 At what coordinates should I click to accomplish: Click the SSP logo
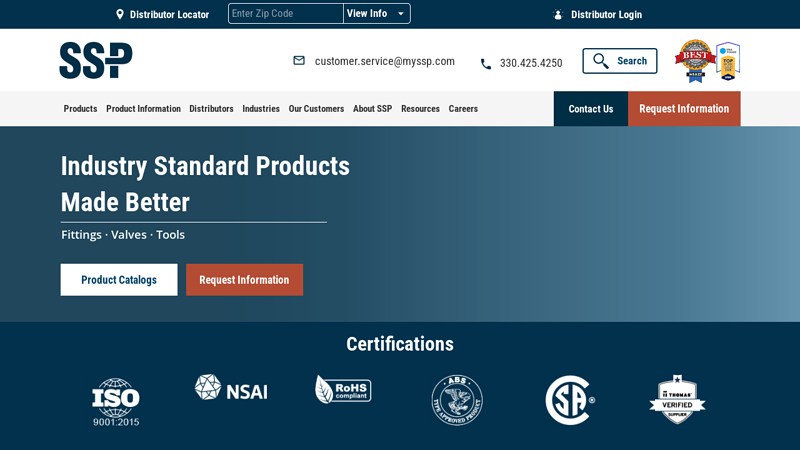[x=96, y=60]
